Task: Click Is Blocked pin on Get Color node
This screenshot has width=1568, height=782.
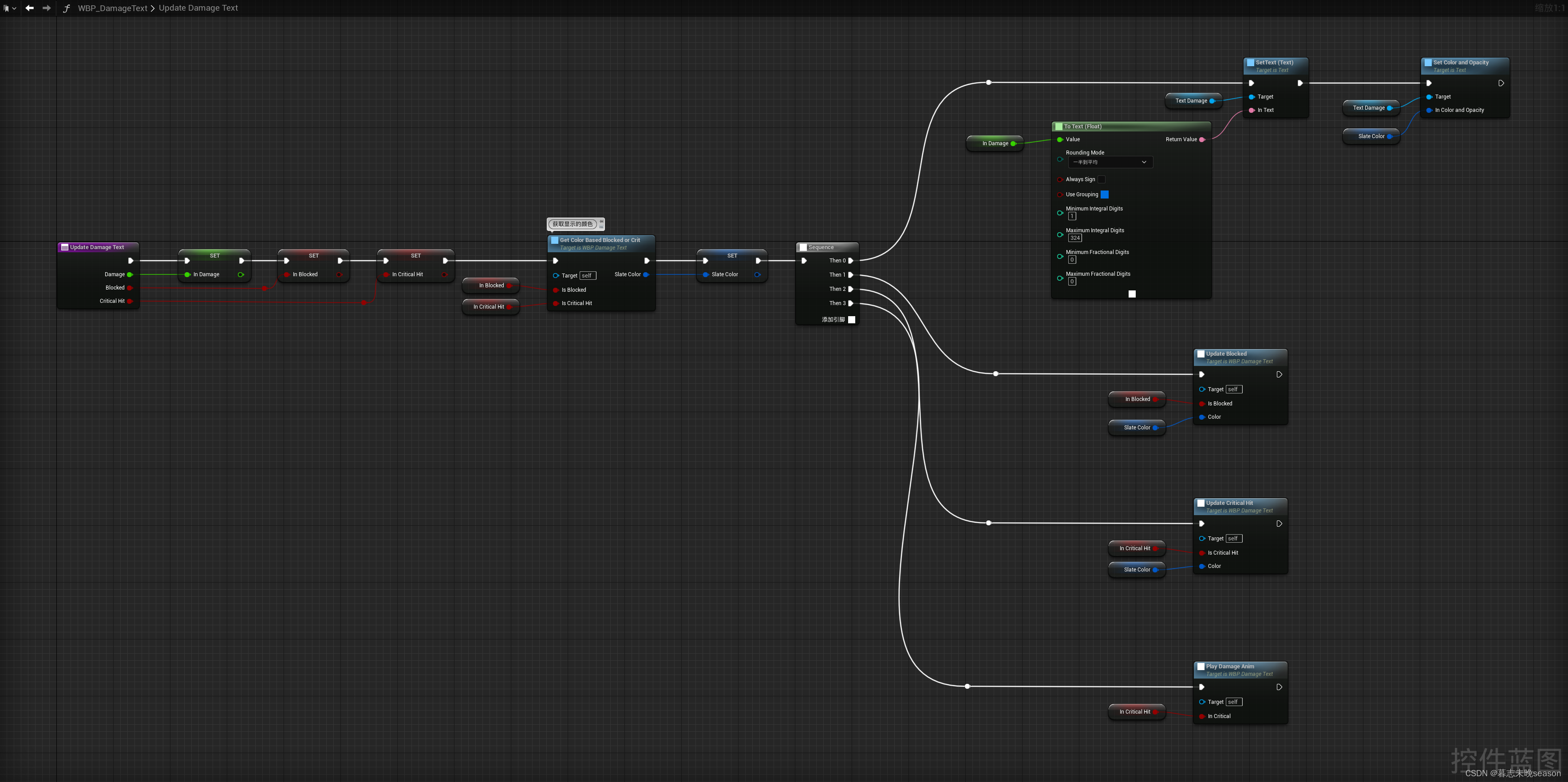Action: [556, 290]
